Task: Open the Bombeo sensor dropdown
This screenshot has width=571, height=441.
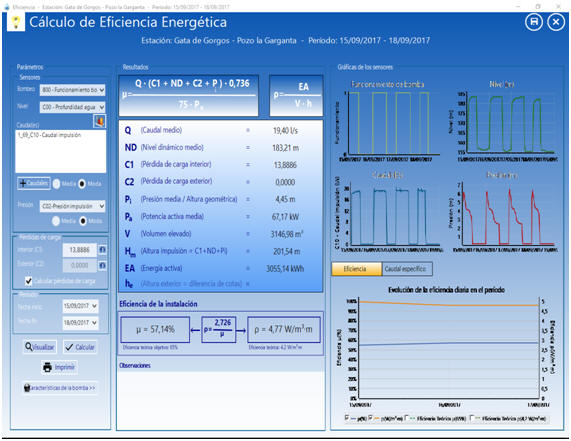Action: 72,90
